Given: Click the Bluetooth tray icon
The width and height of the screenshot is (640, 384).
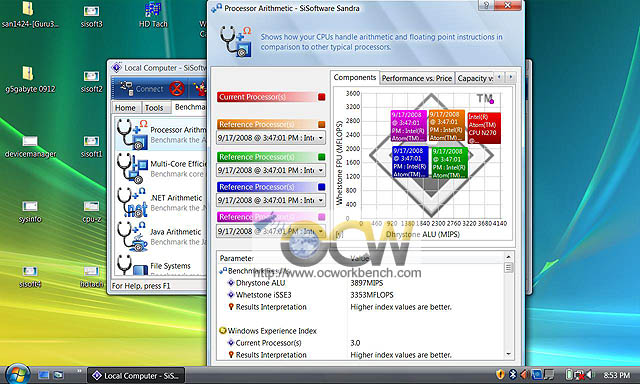Looking at the screenshot, I should [x=512, y=374].
